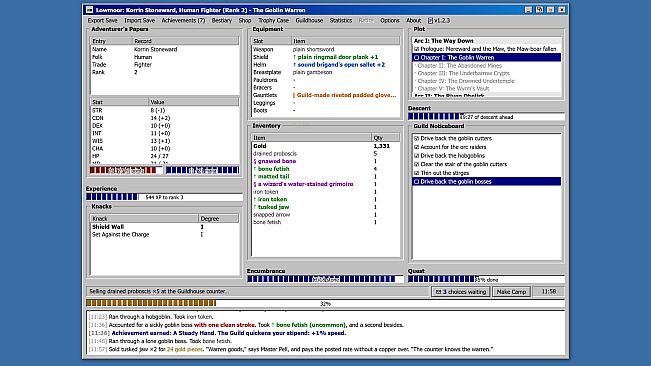Click the version icon beside v1.2.3

click(x=430, y=20)
